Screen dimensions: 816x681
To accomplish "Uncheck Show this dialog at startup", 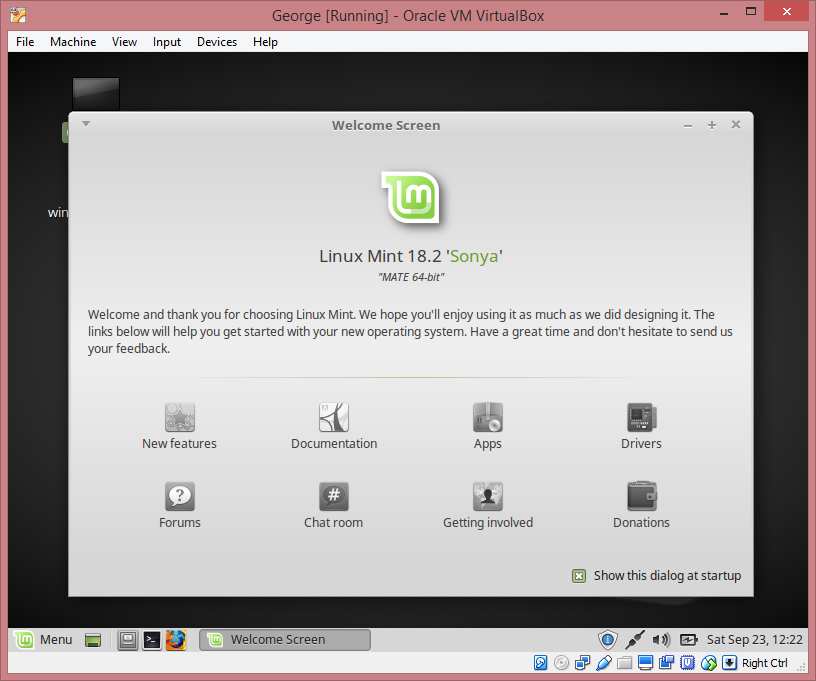I will [x=579, y=576].
